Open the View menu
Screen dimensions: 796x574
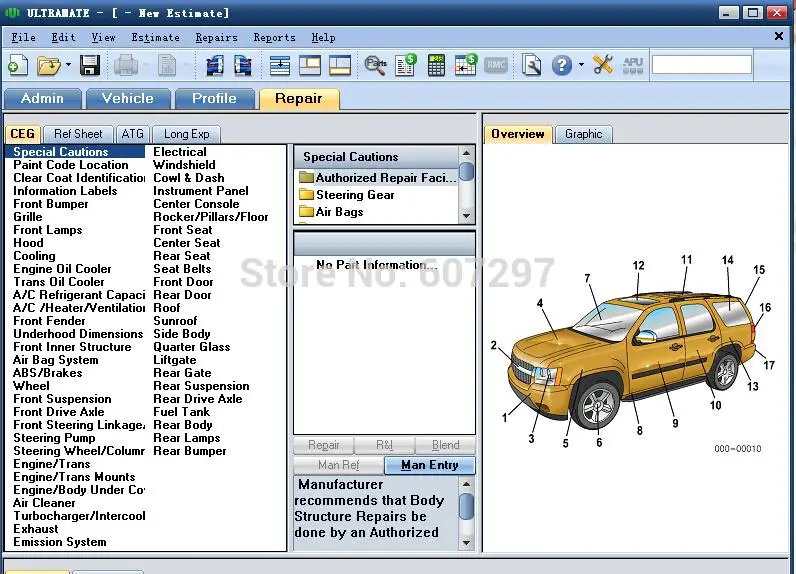[x=103, y=38]
